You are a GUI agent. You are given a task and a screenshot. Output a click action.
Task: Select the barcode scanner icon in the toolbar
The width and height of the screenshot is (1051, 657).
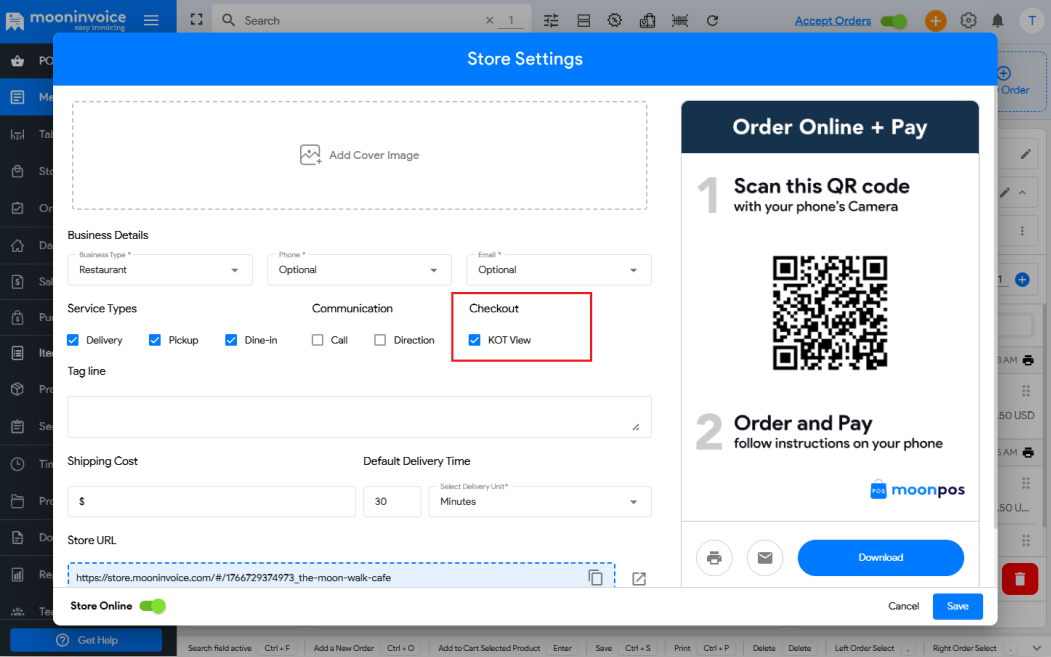(680, 19)
